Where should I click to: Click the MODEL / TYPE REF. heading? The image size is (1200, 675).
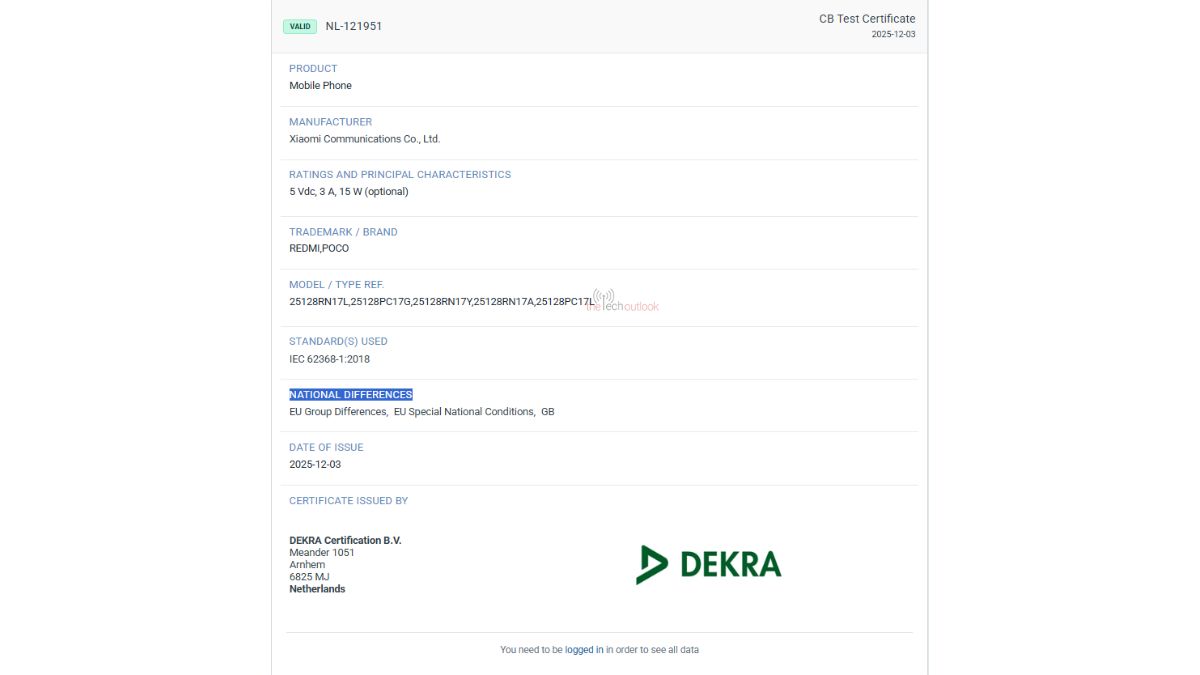(x=336, y=284)
